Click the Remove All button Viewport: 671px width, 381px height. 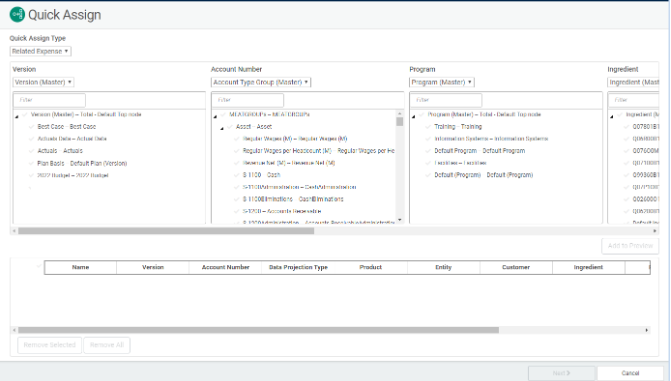[x=107, y=345]
